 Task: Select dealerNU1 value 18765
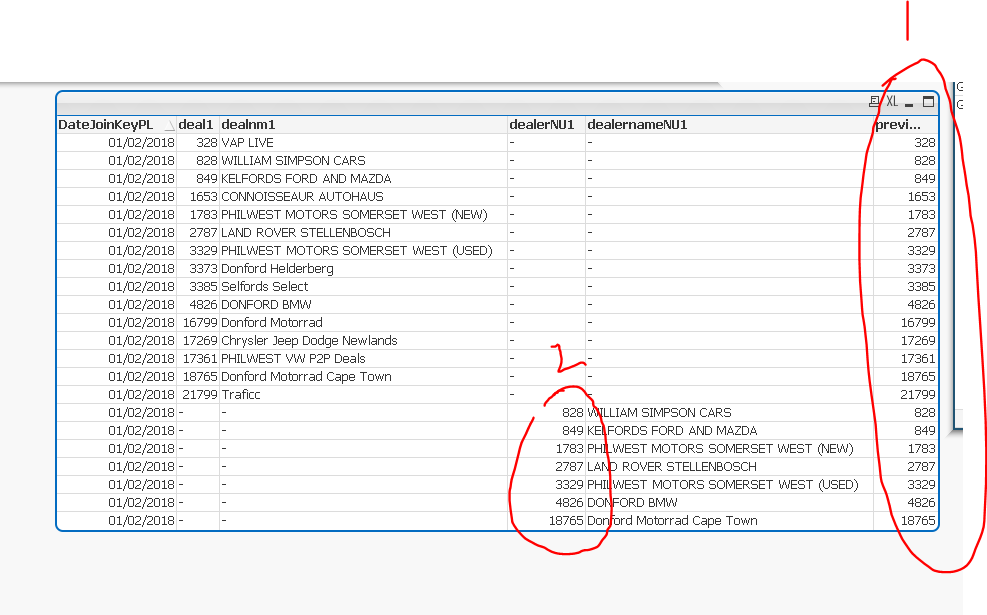pos(567,521)
